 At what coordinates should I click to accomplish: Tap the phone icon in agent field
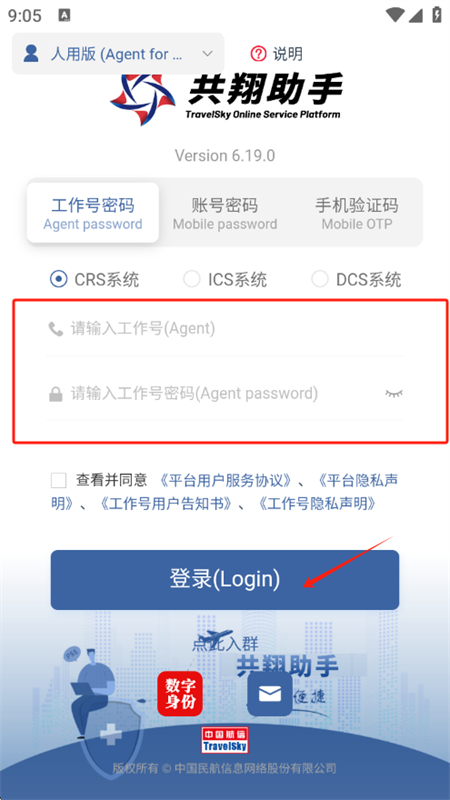coord(56,329)
